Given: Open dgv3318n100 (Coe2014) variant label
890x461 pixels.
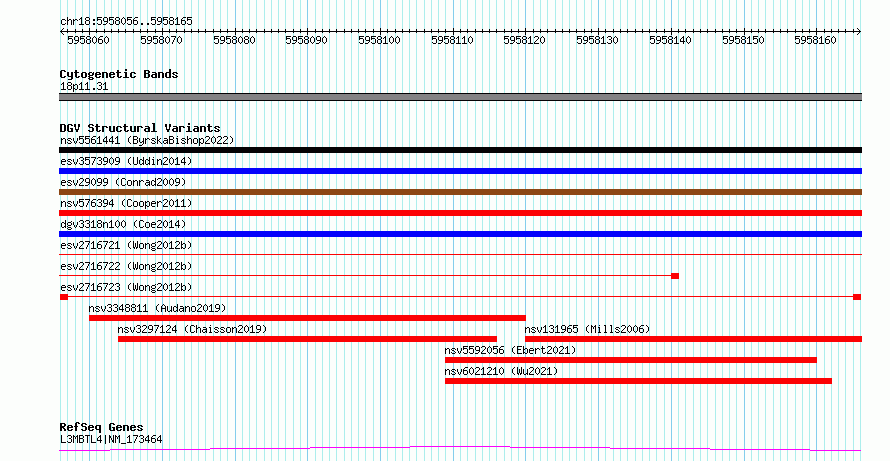Looking at the screenshot, I should [123, 224].
